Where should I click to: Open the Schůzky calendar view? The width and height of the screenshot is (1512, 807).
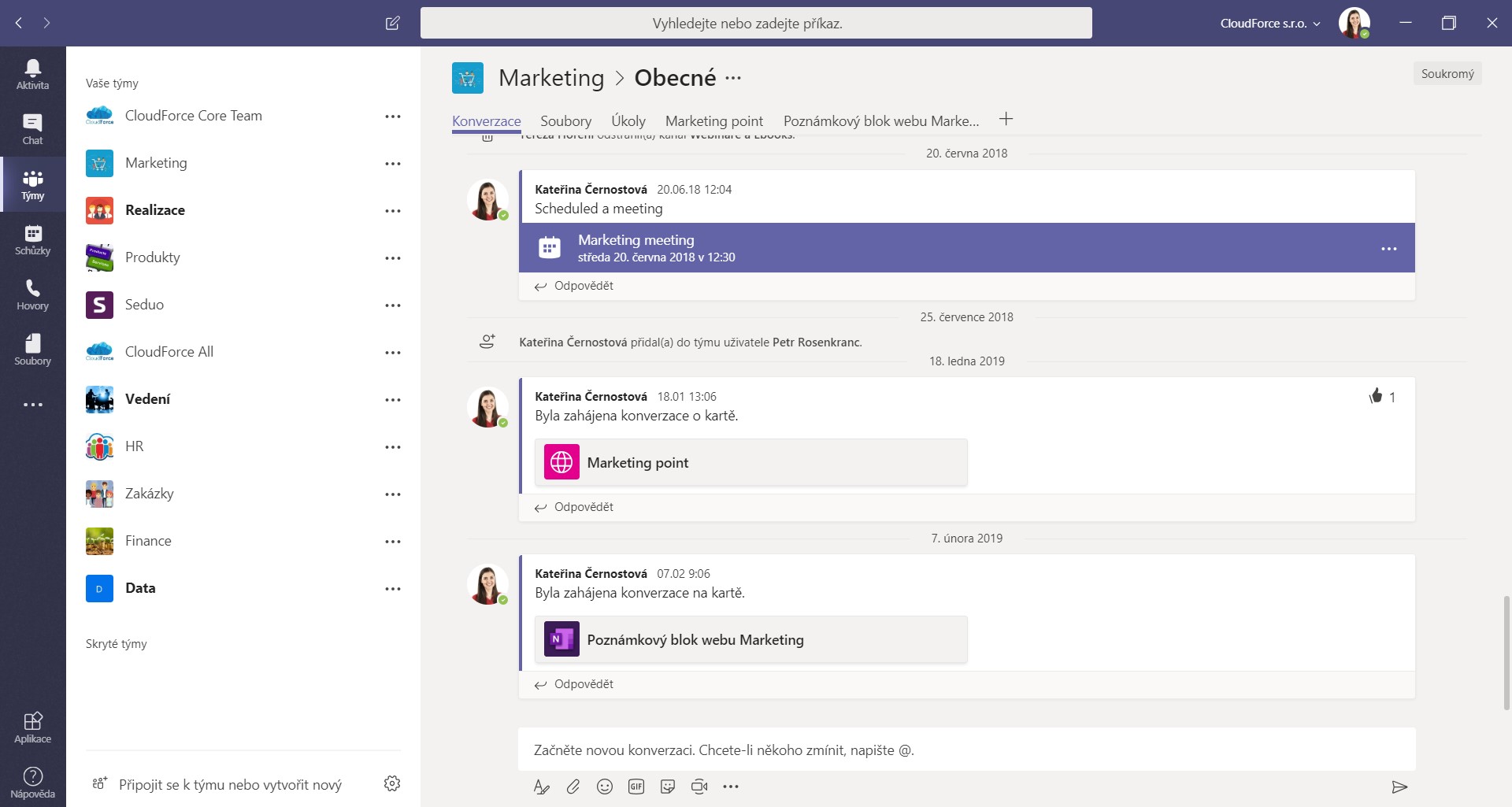point(32,239)
